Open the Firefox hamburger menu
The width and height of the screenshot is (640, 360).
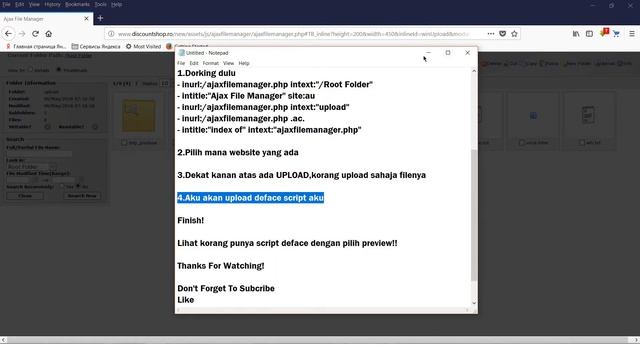[x=631, y=34]
